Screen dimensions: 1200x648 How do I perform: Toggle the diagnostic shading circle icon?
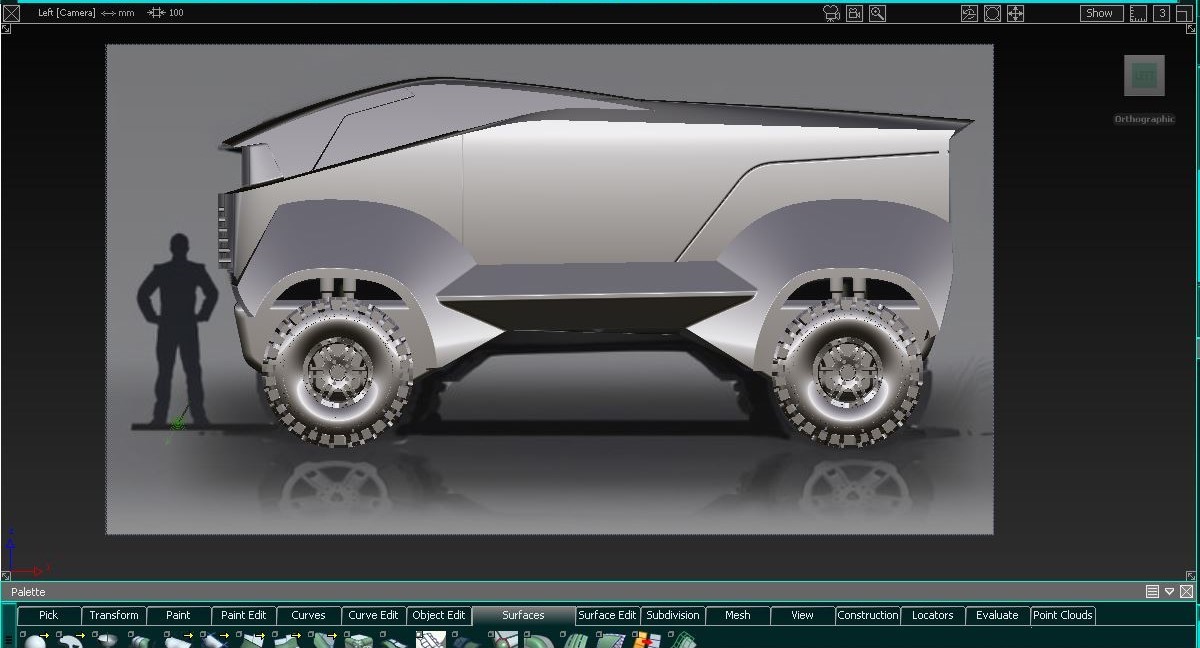tap(992, 13)
